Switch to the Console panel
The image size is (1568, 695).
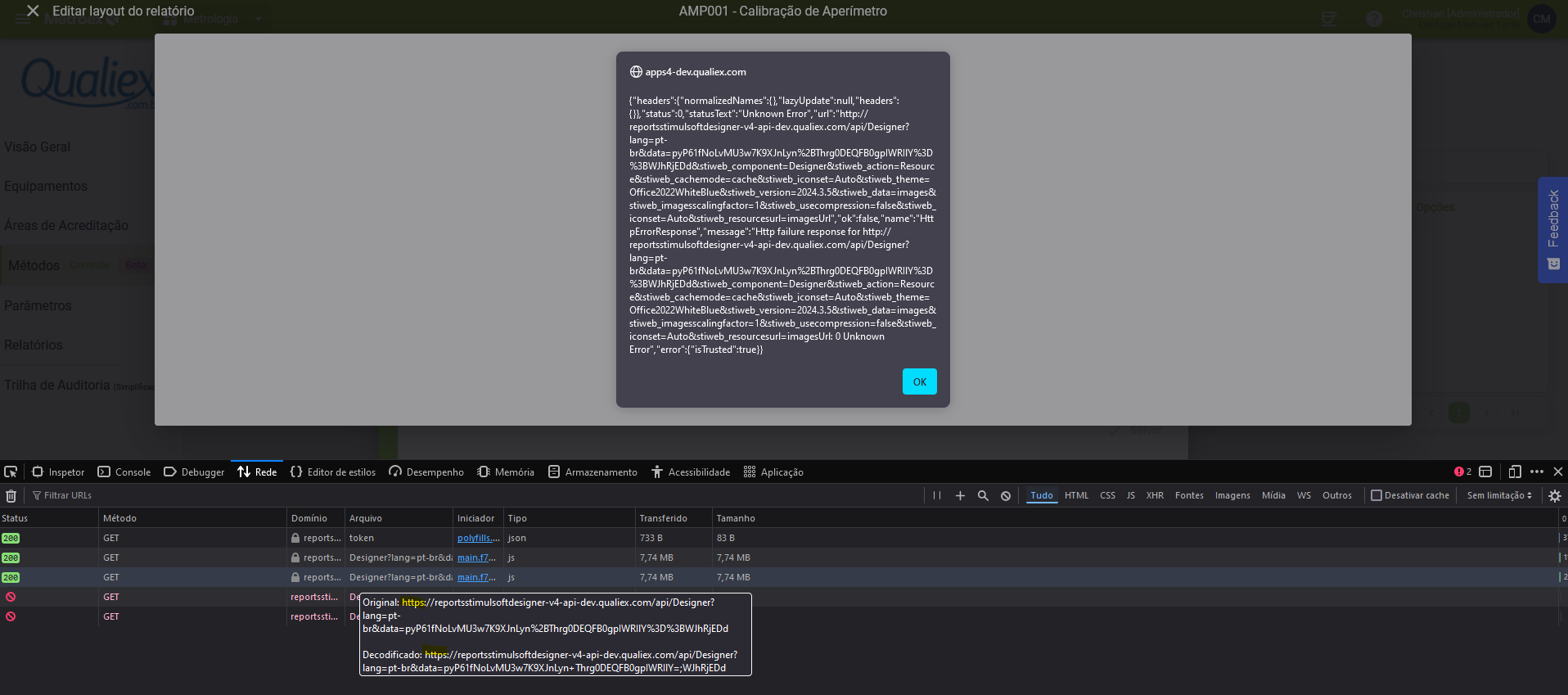124,472
